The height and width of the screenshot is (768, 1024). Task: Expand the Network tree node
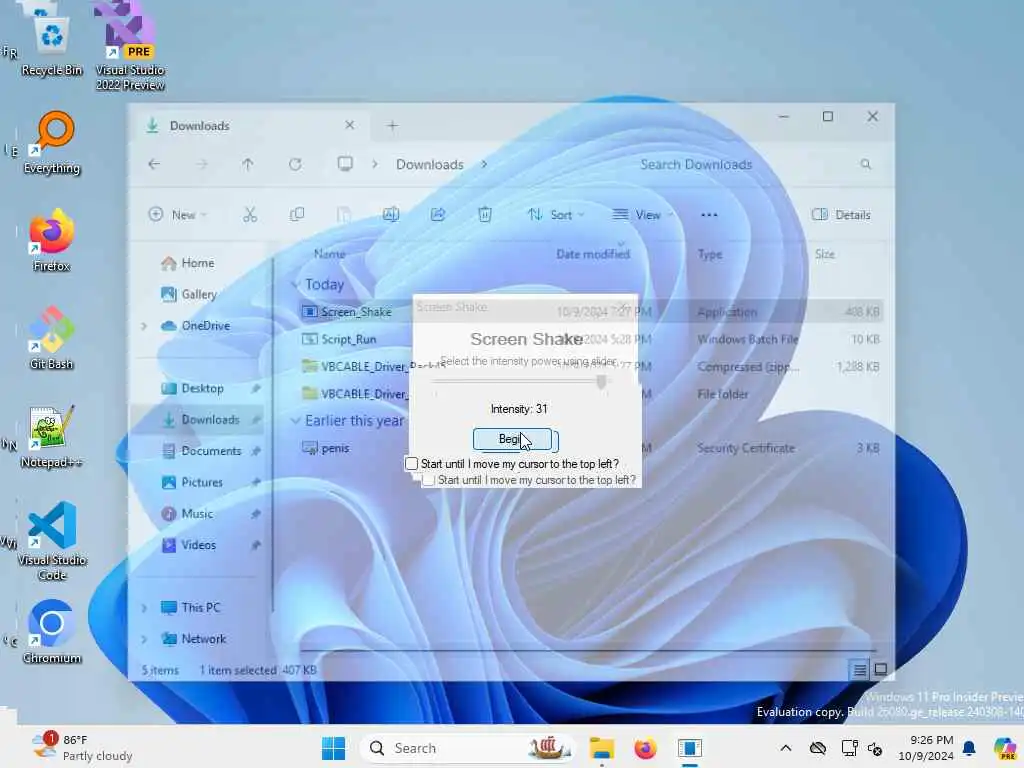pos(144,639)
